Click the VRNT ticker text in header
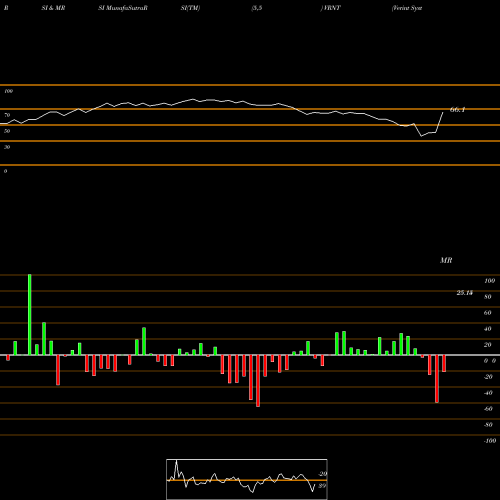The height and width of the screenshot is (500, 500). [x=331, y=8]
